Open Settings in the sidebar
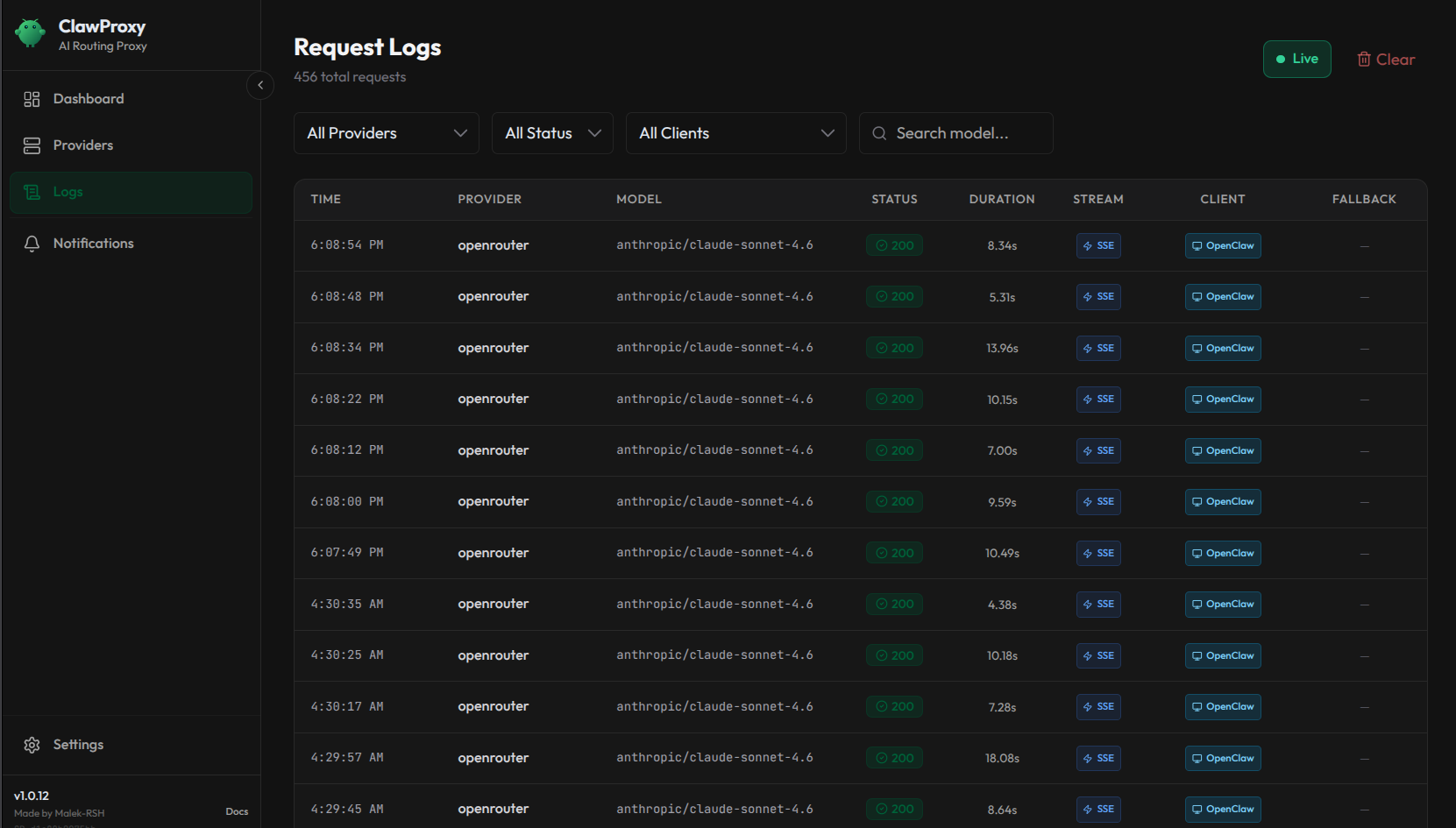 click(x=131, y=745)
